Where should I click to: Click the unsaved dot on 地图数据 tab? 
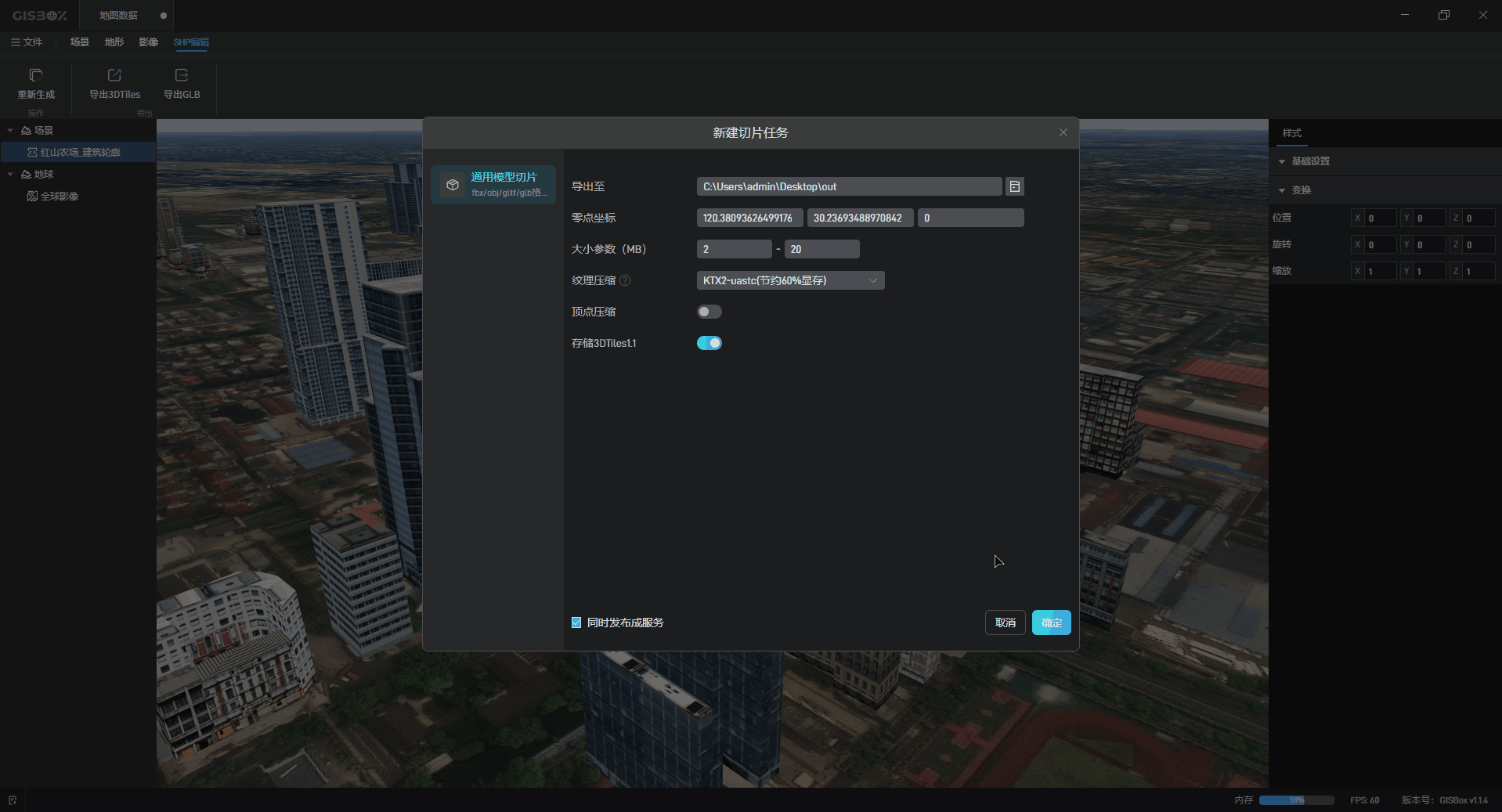[164, 16]
